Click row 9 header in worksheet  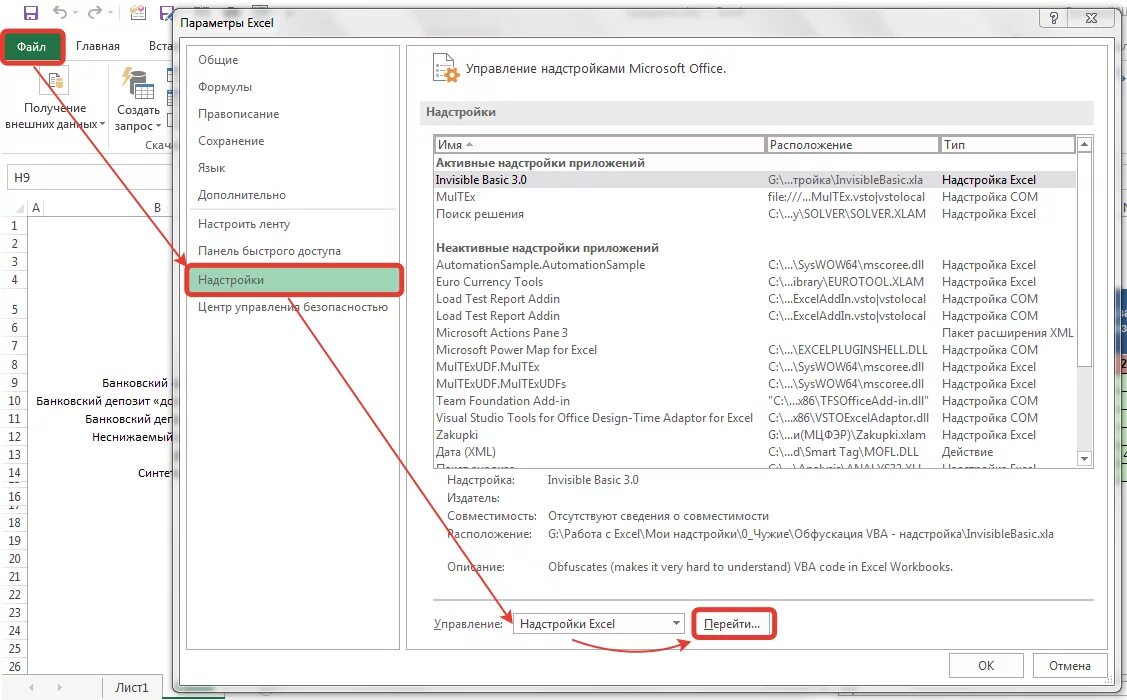click(x=14, y=383)
